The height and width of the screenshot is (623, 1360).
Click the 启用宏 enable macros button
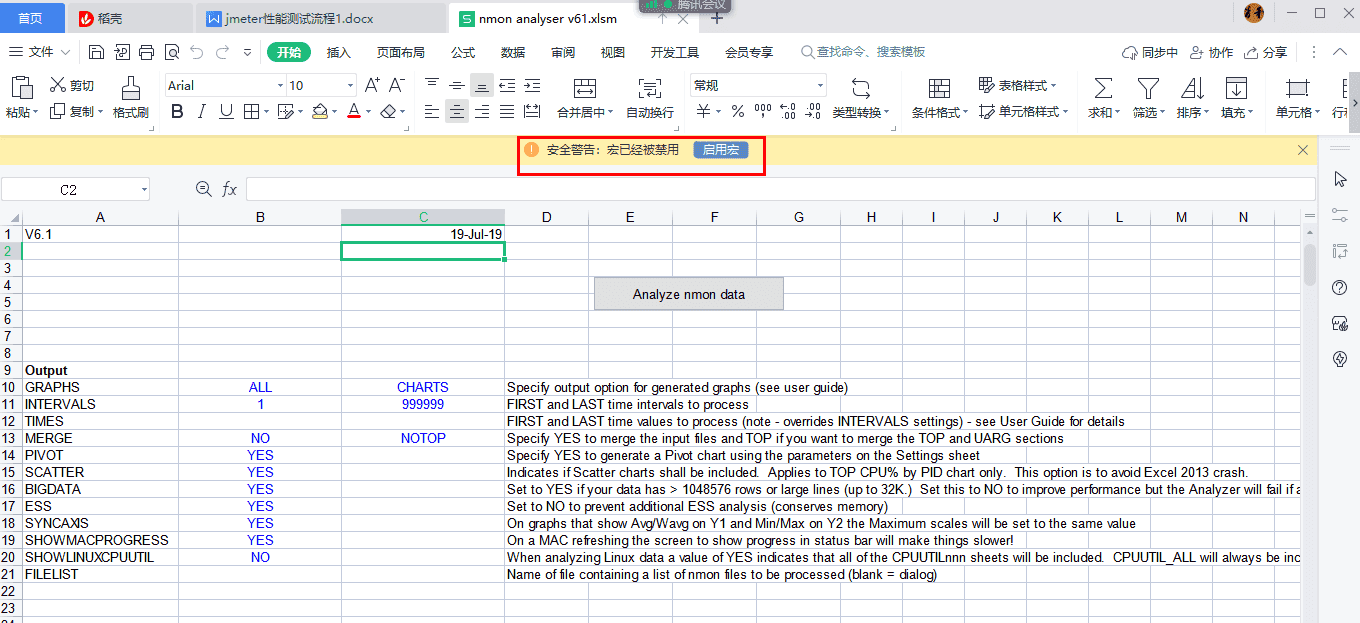coord(719,150)
